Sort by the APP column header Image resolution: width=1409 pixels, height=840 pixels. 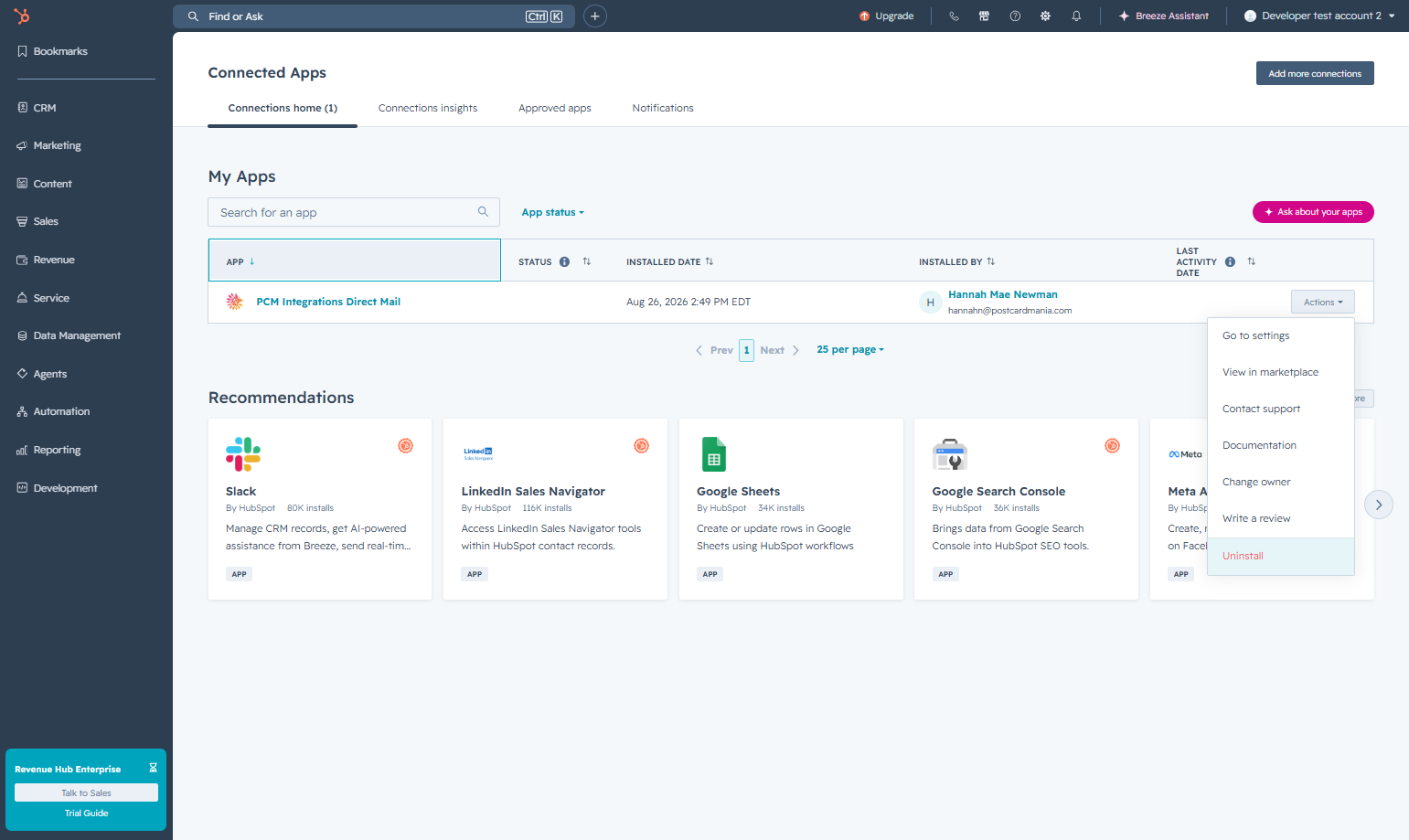click(x=355, y=261)
